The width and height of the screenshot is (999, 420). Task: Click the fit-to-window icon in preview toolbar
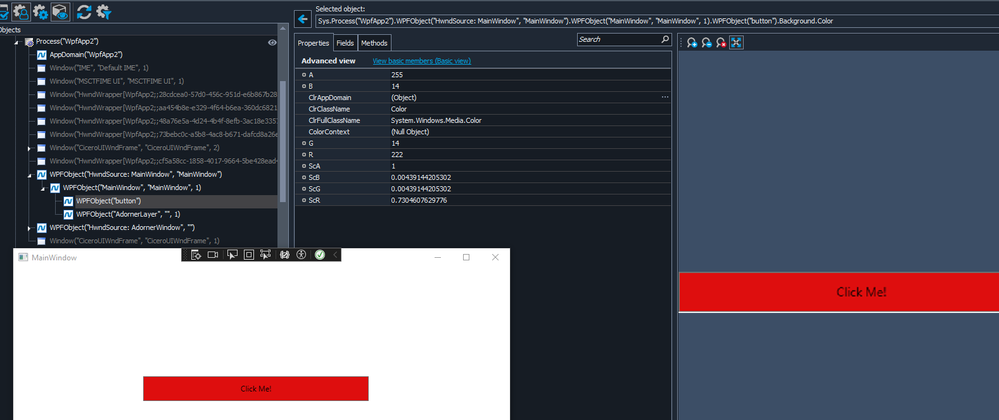pos(736,42)
